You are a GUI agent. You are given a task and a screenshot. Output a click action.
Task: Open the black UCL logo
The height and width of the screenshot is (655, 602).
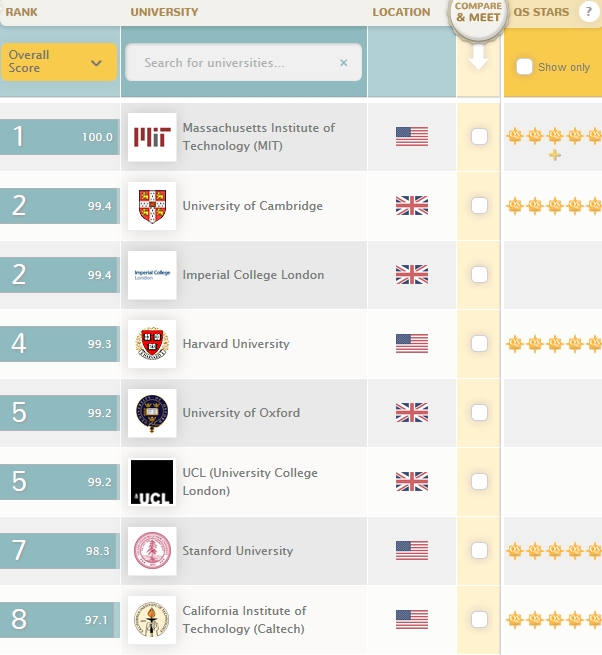(x=152, y=482)
